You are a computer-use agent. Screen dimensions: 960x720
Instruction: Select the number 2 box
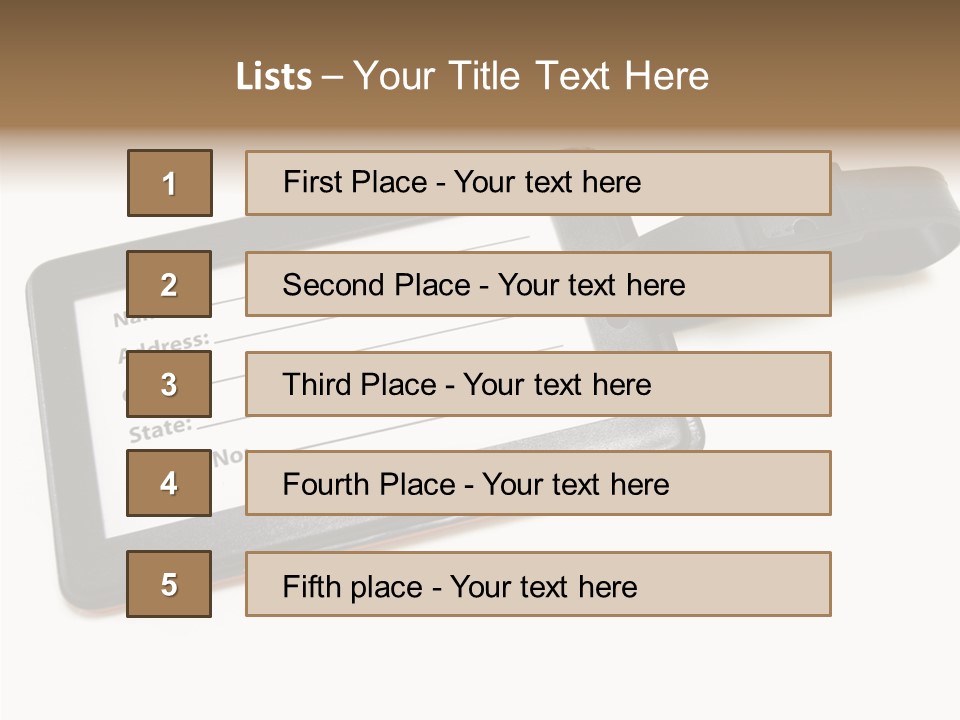point(169,284)
